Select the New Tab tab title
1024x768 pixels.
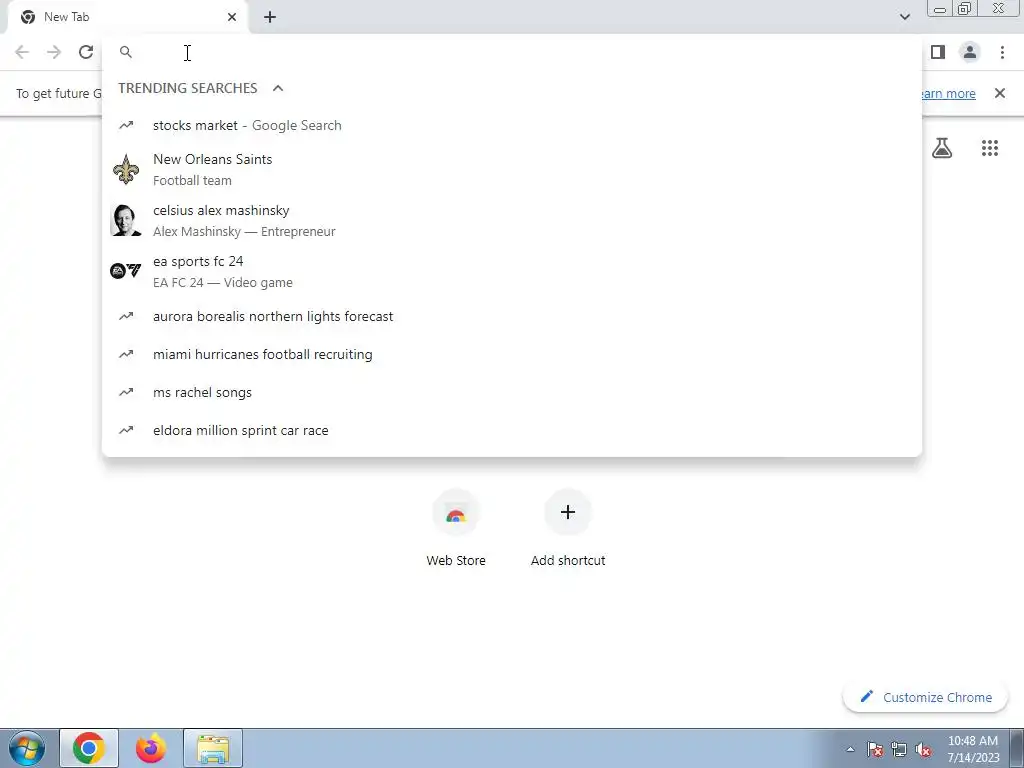[67, 17]
